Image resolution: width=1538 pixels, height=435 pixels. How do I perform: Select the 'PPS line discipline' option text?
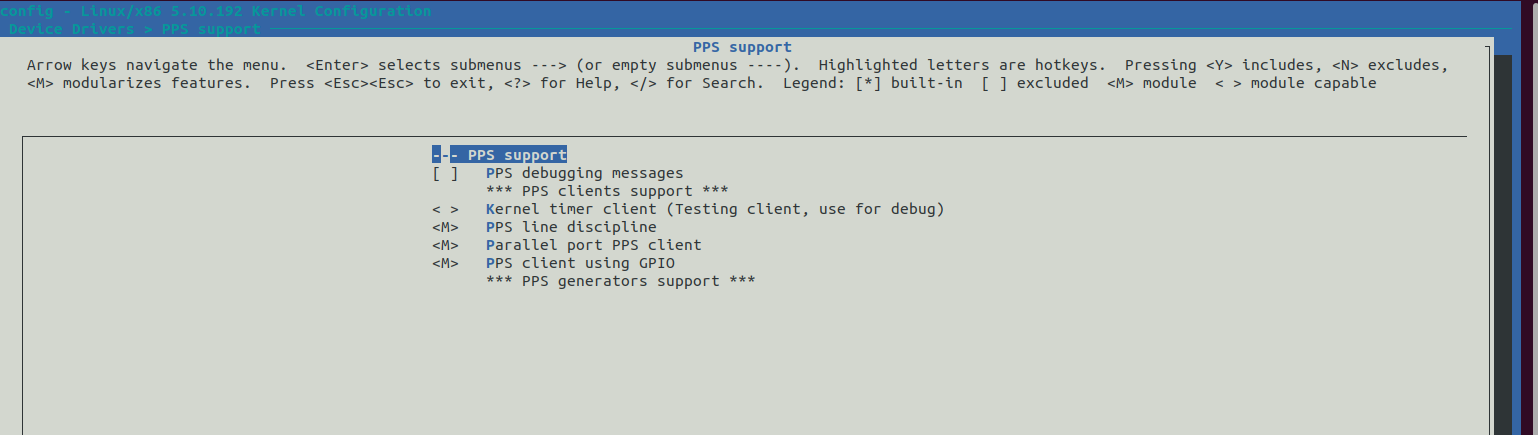point(571,227)
